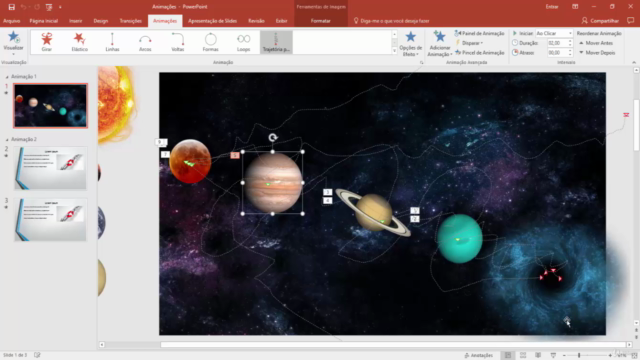Select the Trajetória personalizada path

[x=276, y=42]
